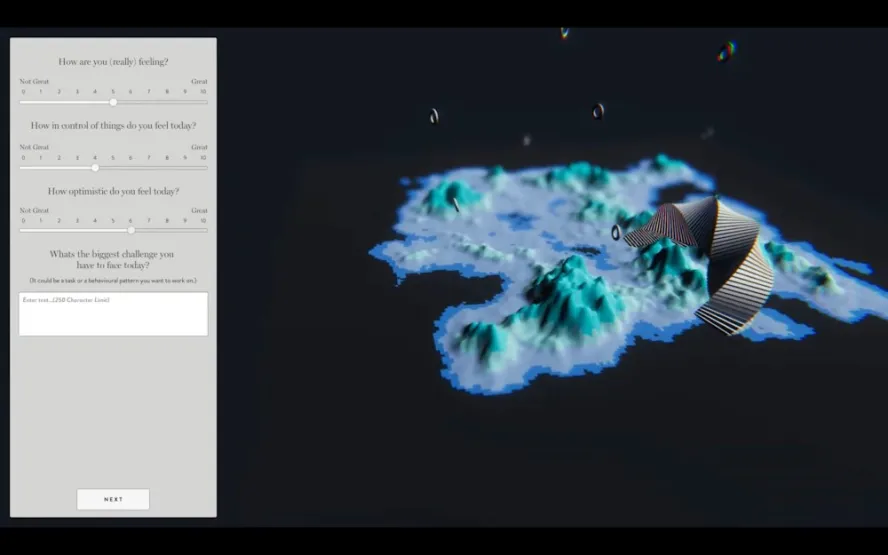Click the far left end of the control slider track

22,167
